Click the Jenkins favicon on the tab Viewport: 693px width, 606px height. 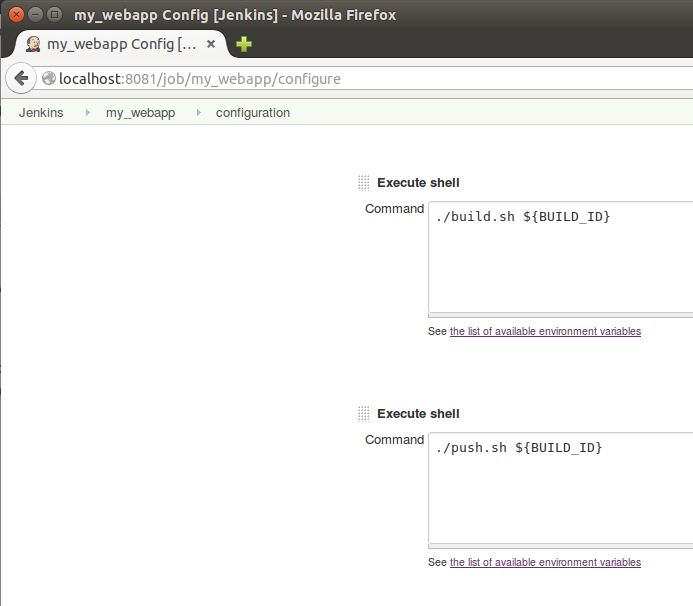coord(33,44)
